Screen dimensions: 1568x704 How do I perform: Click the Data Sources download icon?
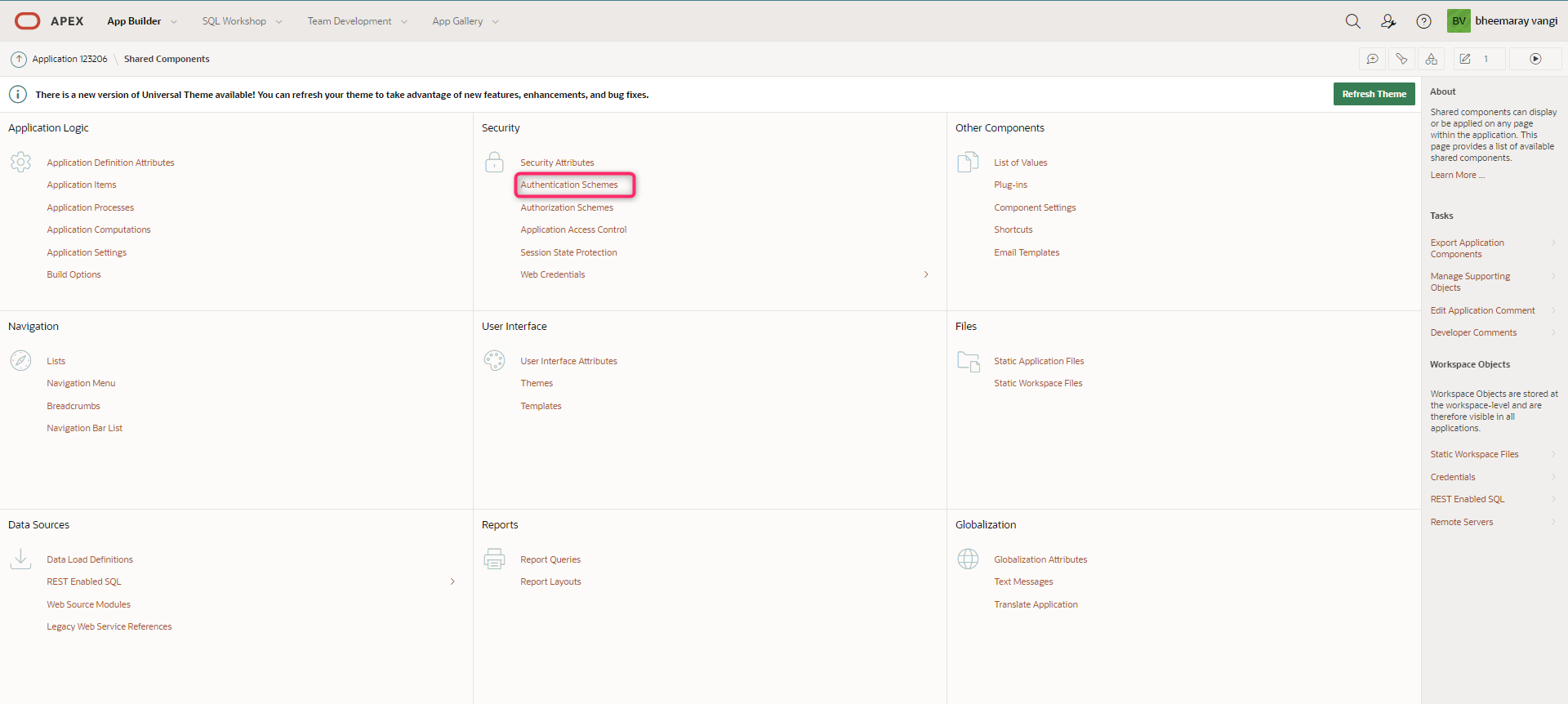point(20,559)
